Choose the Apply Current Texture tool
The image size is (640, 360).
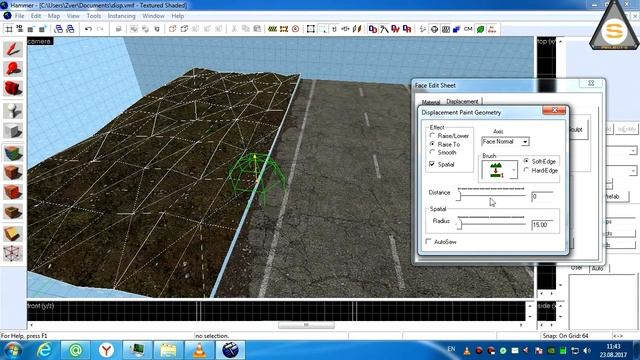click(x=13, y=173)
